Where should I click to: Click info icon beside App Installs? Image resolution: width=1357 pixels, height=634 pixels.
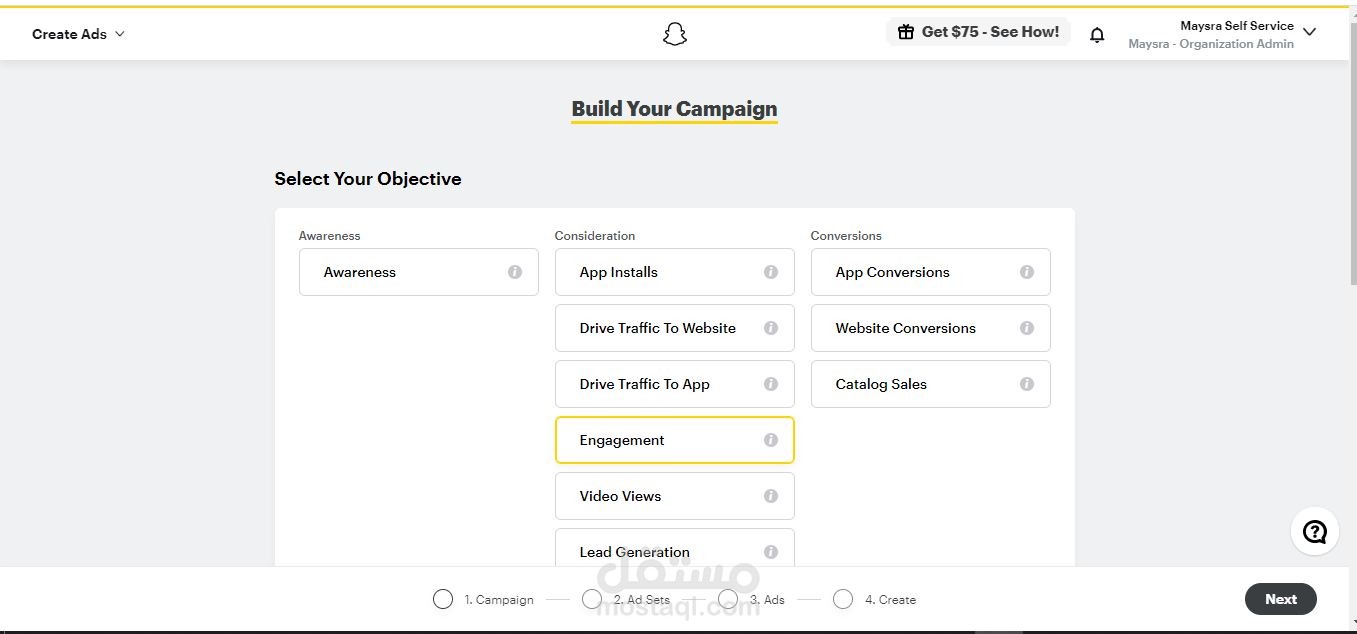[771, 272]
